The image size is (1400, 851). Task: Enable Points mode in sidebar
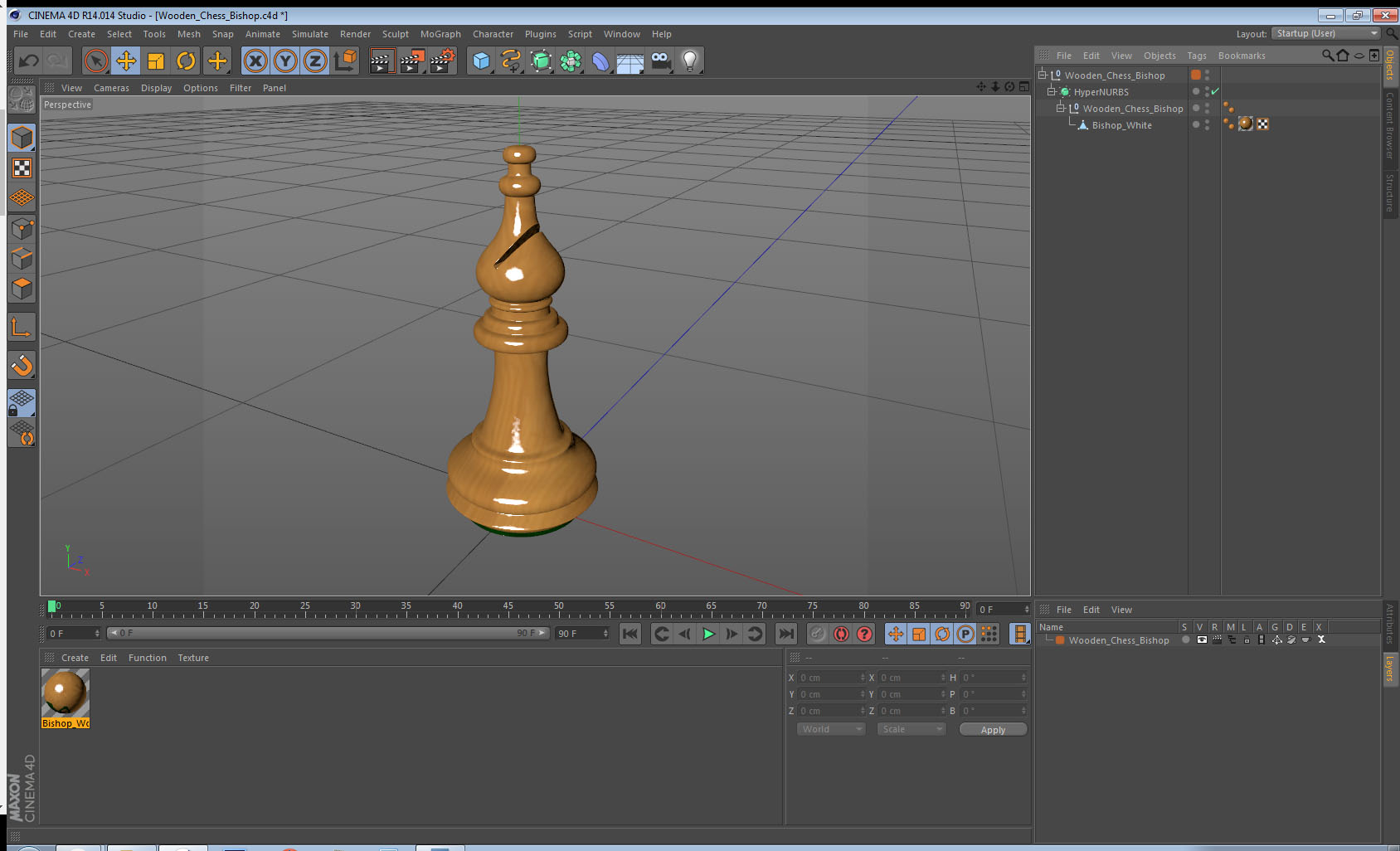pos(22,229)
